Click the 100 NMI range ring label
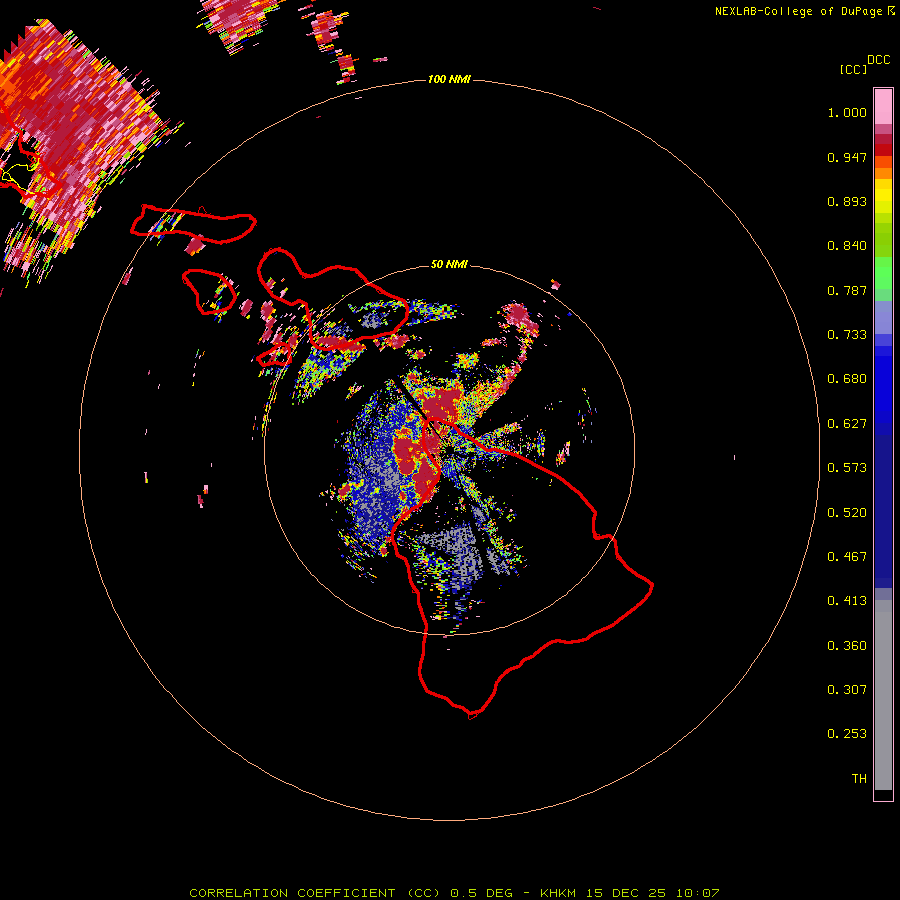 pos(449,79)
